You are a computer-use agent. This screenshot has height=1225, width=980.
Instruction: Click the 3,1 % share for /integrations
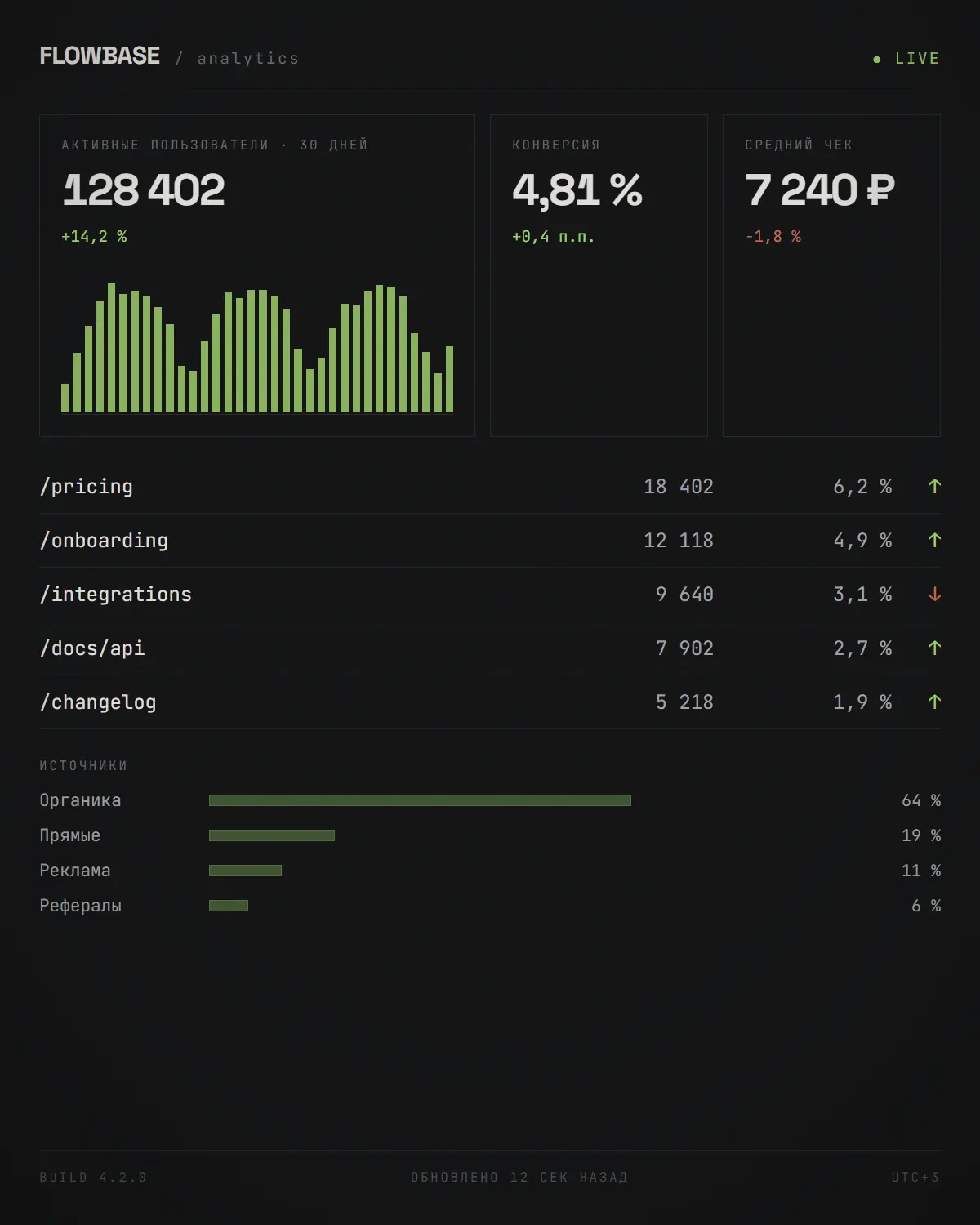point(862,595)
